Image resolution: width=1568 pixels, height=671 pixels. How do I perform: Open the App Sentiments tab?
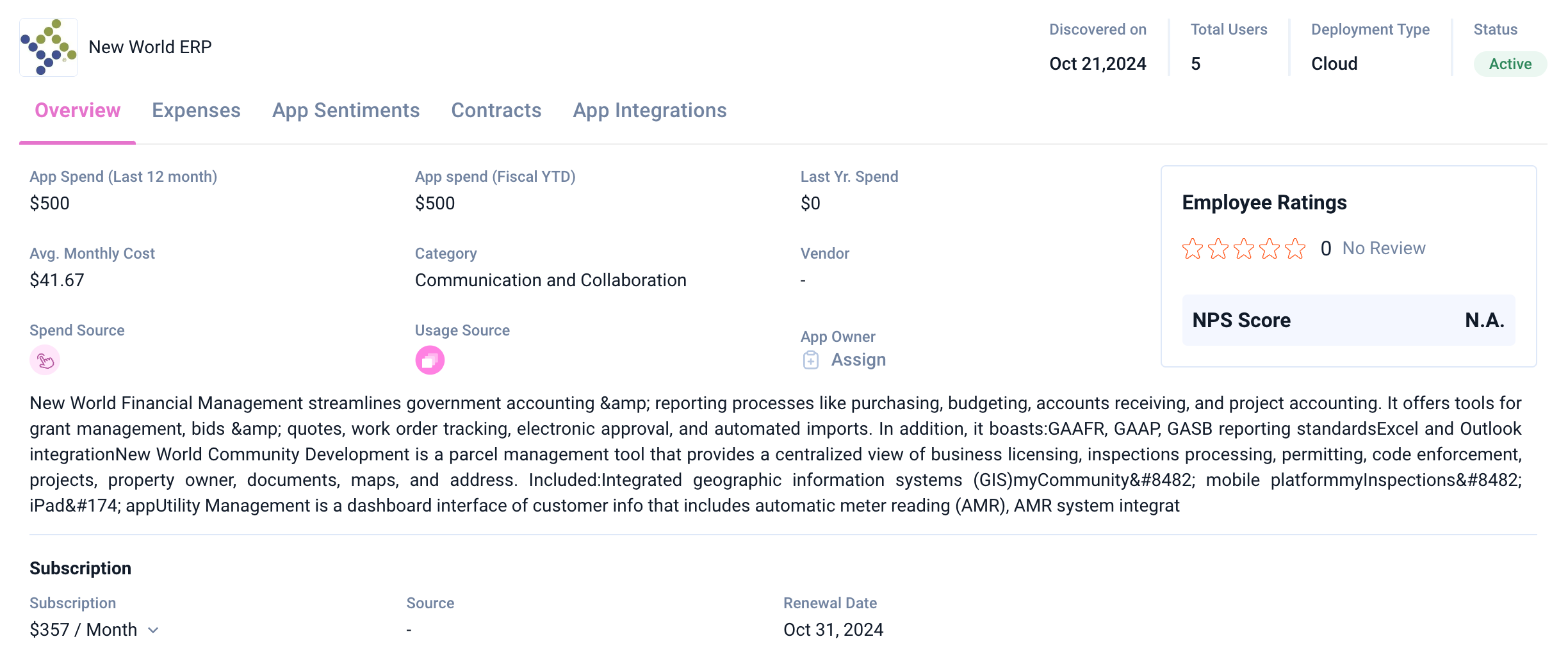(x=346, y=111)
